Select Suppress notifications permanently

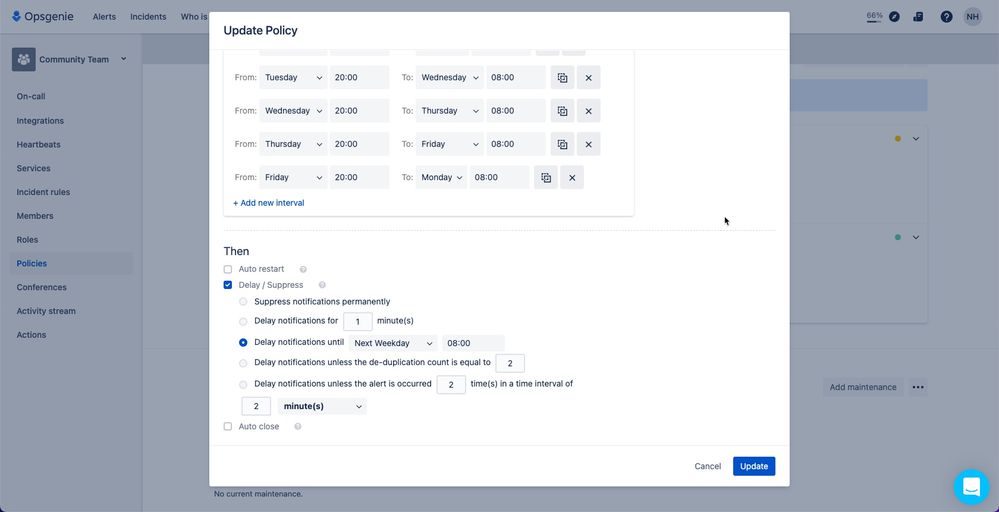243,302
